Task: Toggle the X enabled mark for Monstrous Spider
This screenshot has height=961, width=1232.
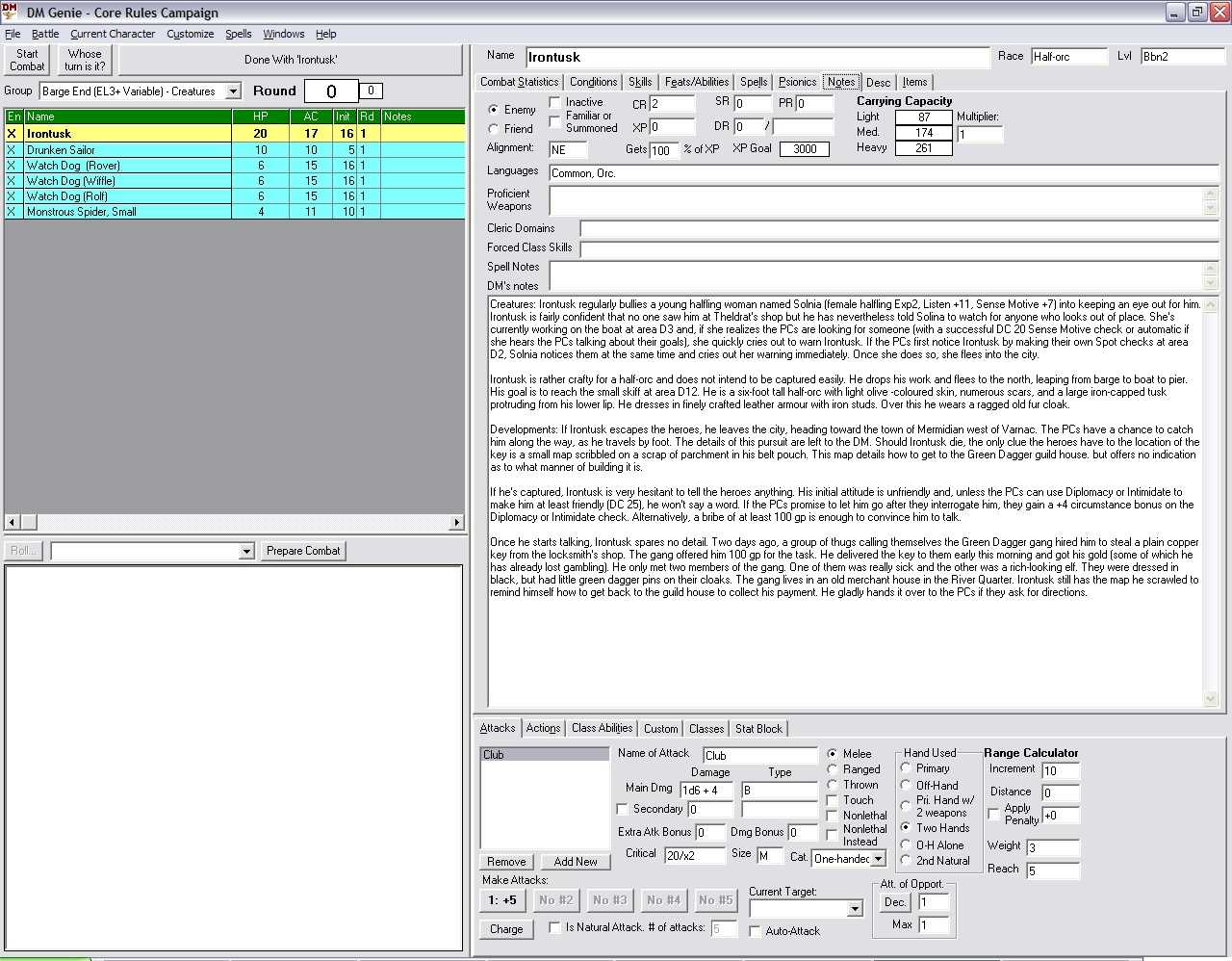Action: tap(12, 212)
